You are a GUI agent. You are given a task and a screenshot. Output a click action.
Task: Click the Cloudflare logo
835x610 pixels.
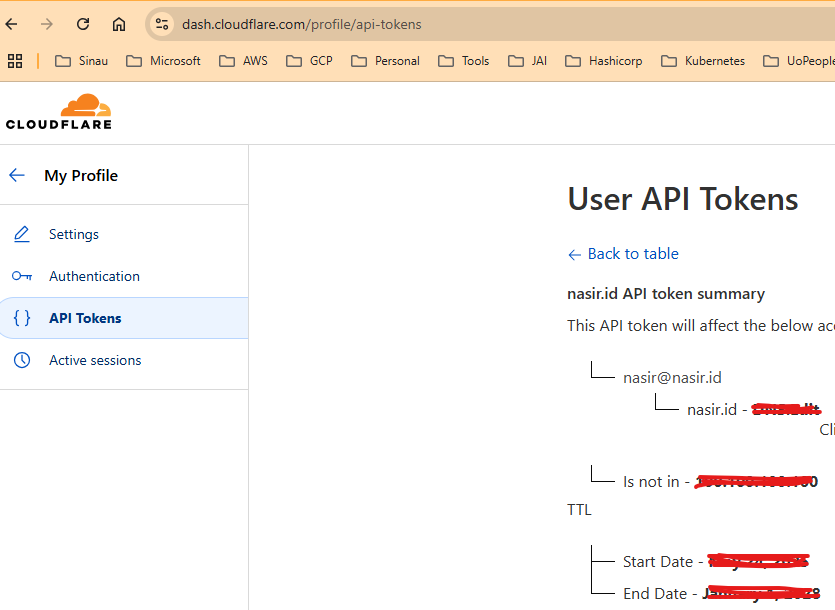(x=59, y=112)
